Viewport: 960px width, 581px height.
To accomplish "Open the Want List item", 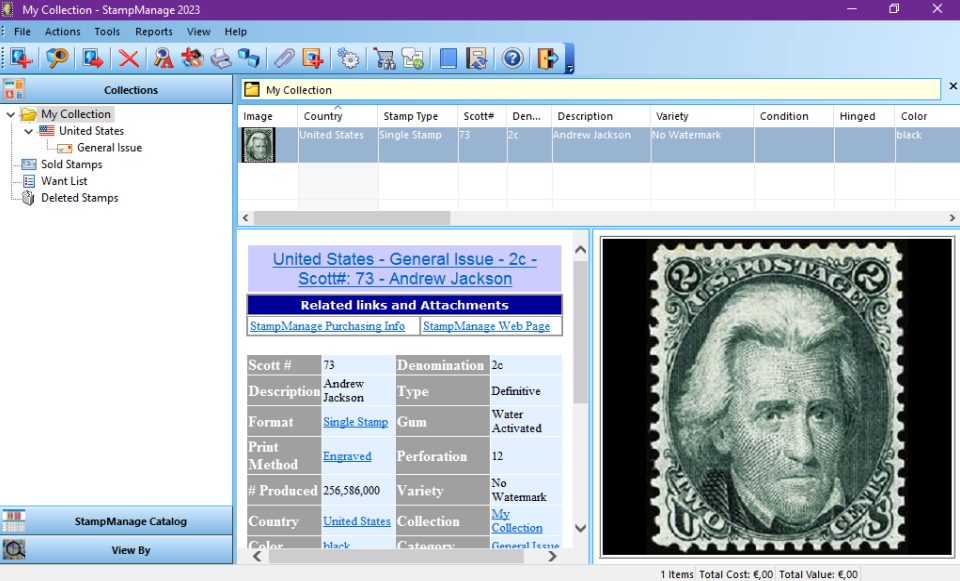I will (64, 181).
